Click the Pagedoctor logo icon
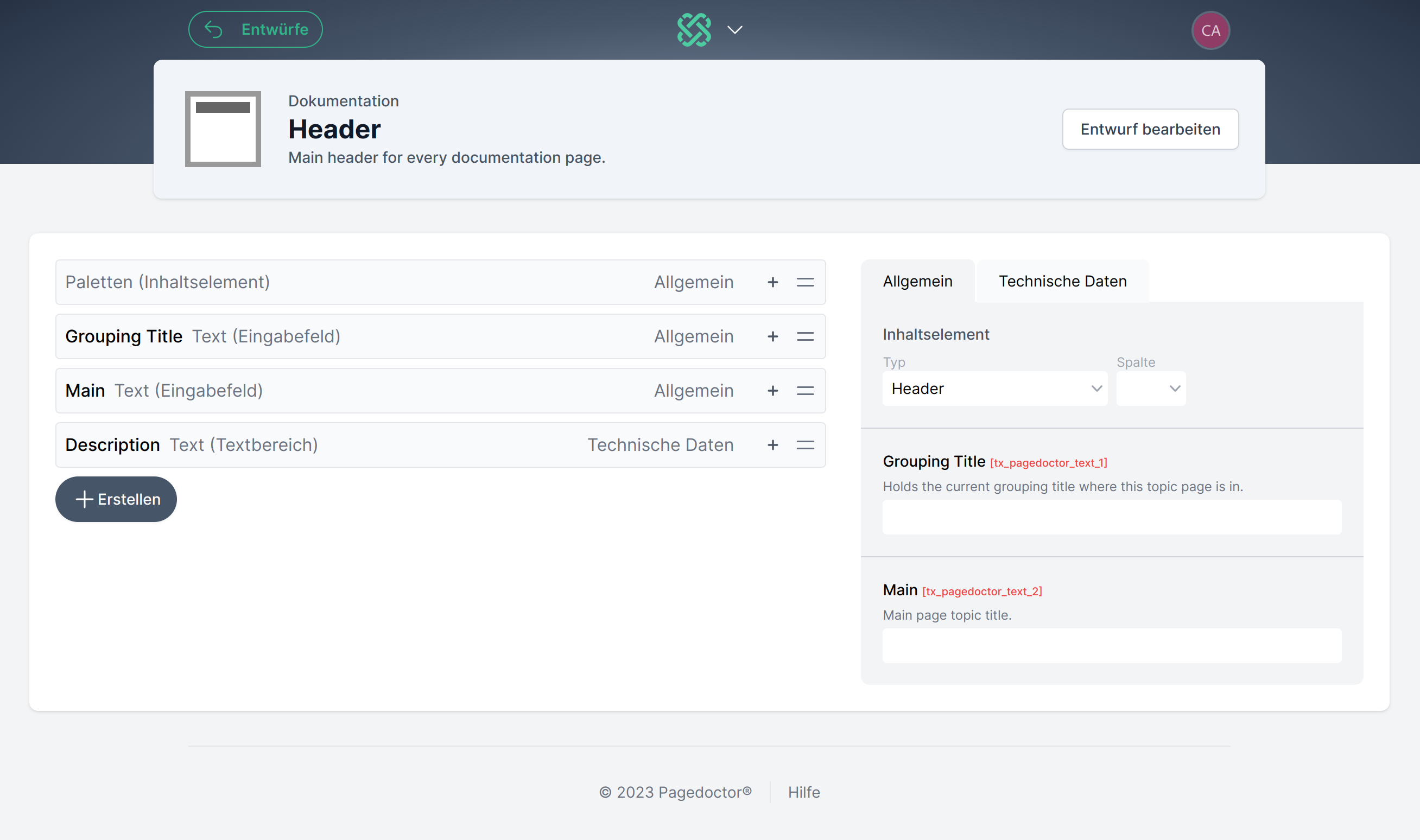The image size is (1420, 840). [694, 29]
